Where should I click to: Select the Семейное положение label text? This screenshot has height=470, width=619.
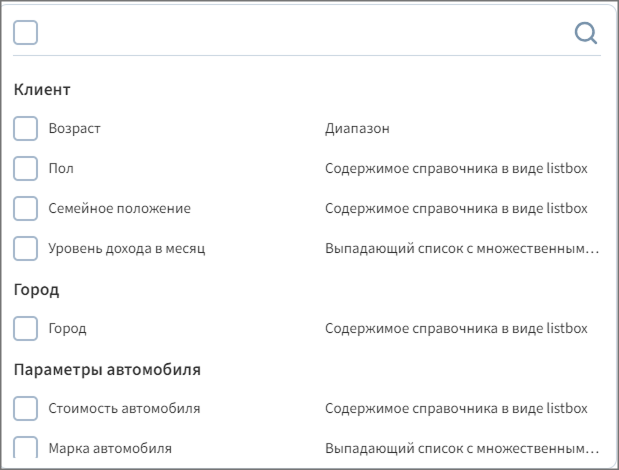point(119,209)
